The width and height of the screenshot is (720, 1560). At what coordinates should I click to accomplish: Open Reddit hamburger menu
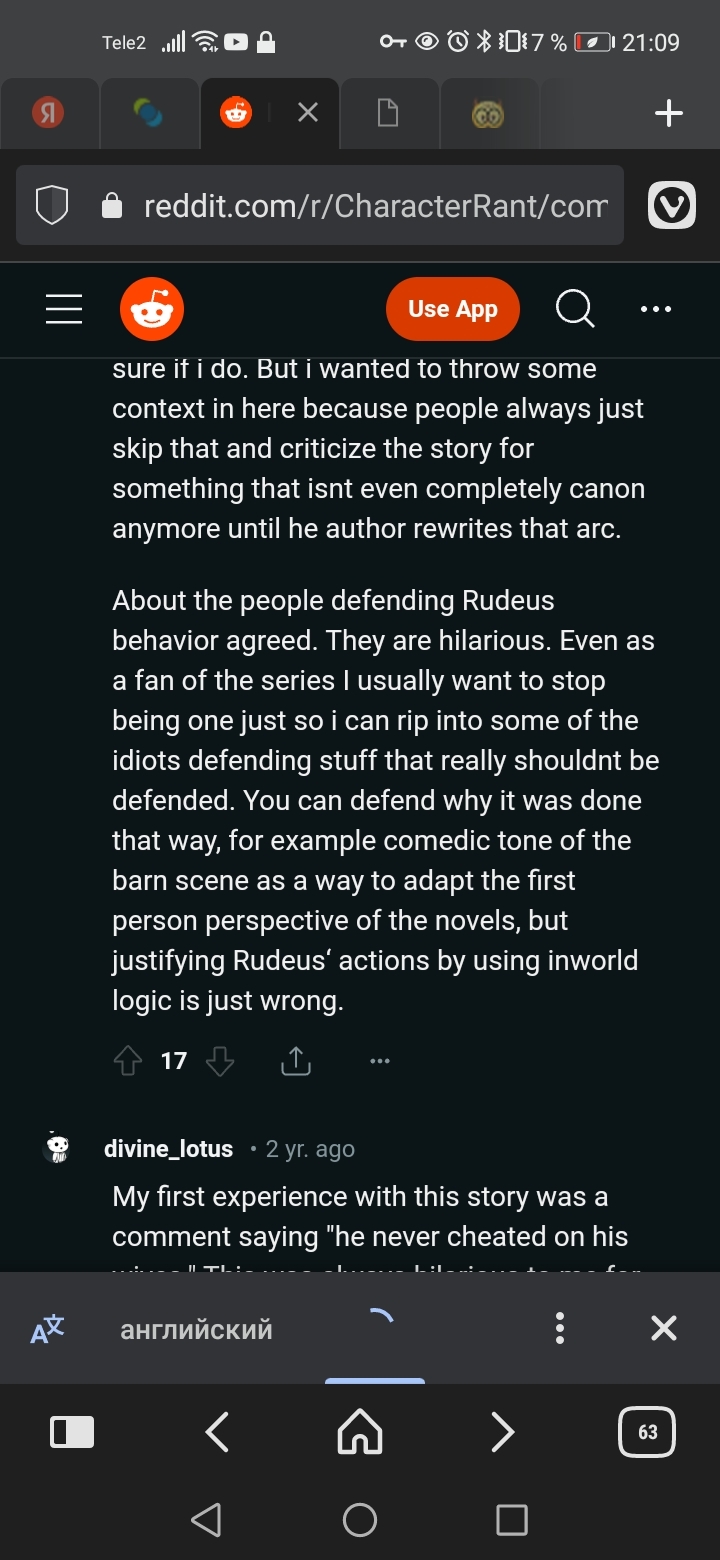[64, 310]
